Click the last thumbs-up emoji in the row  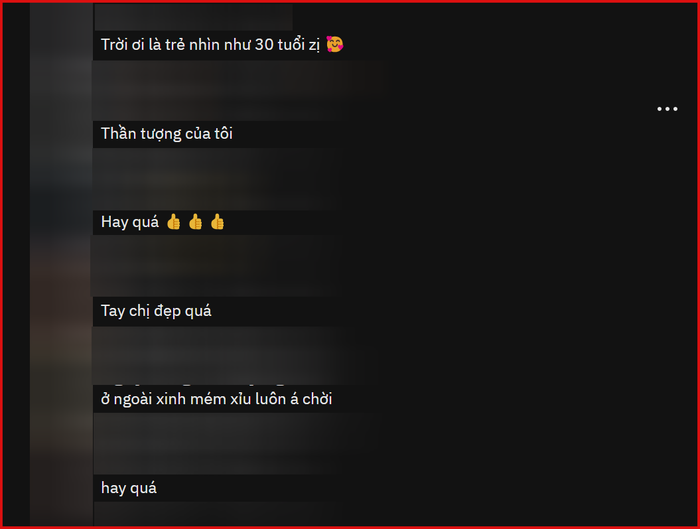point(217,222)
